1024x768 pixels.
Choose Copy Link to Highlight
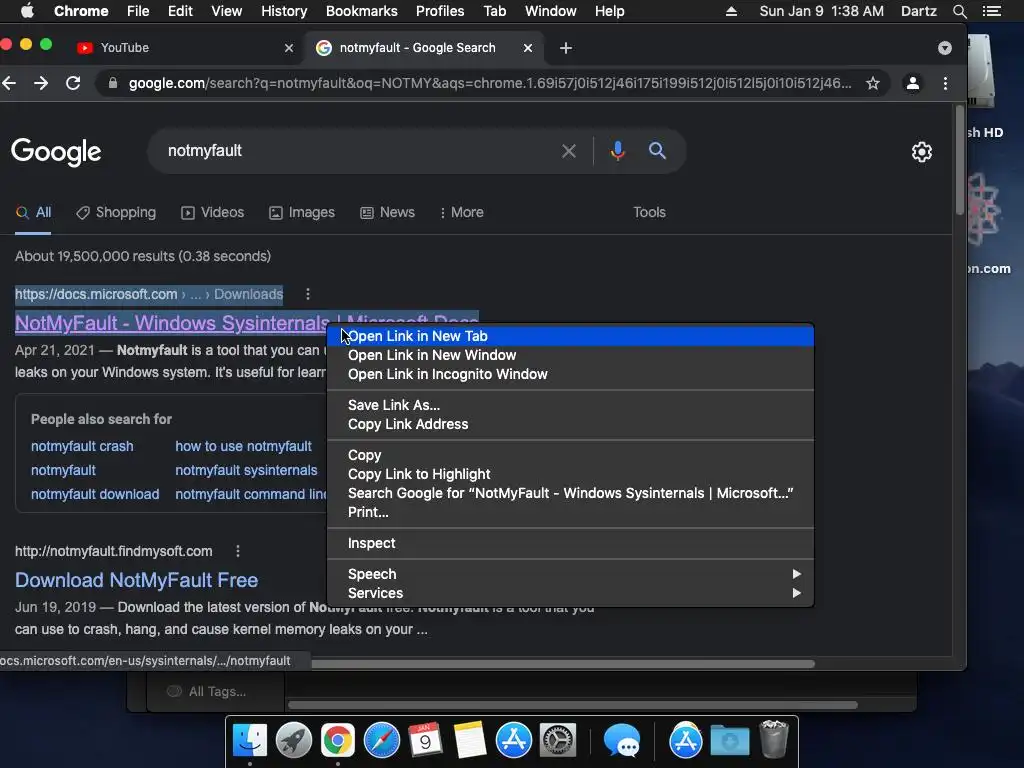[x=570, y=474]
